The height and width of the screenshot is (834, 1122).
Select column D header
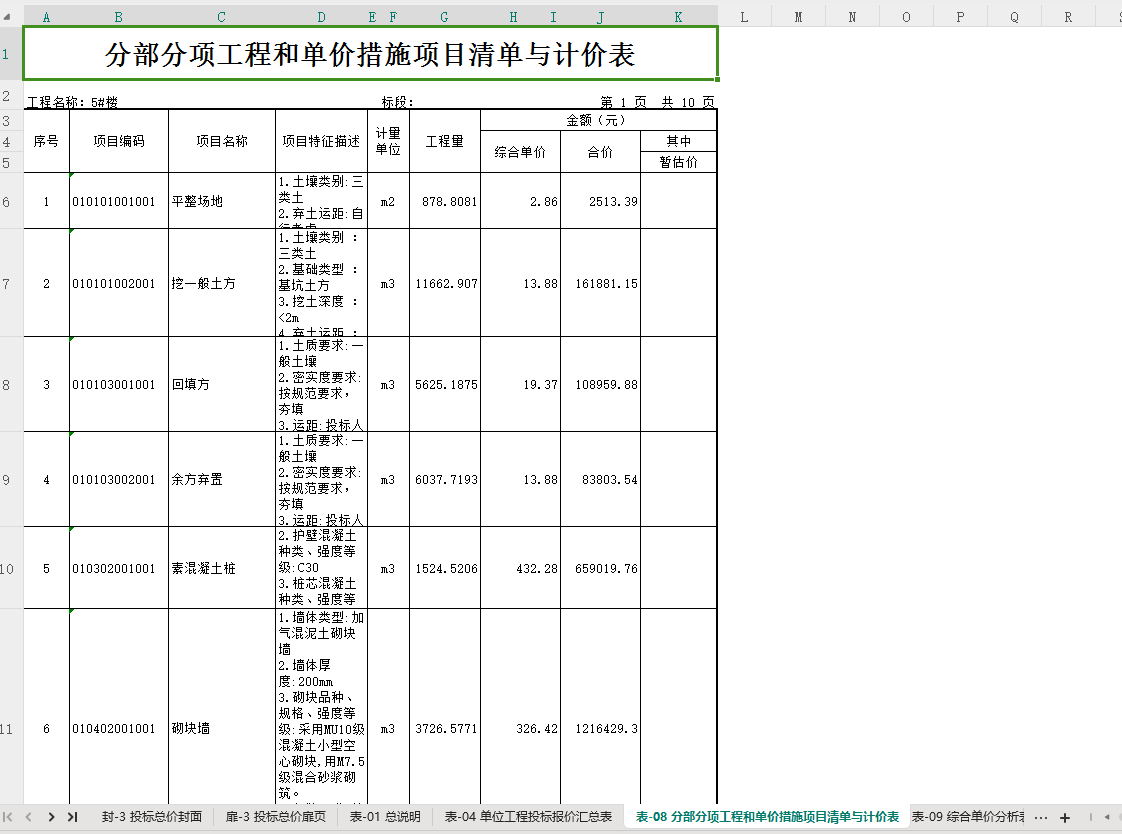pyautogui.click(x=321, y=17)
